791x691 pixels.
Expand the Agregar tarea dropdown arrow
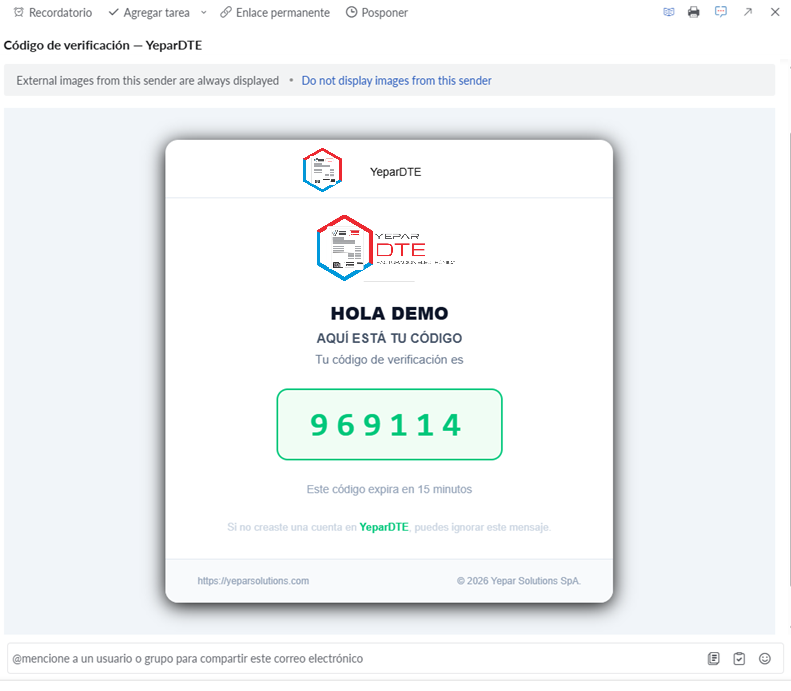pyautogui.click(x=204, y=13)
